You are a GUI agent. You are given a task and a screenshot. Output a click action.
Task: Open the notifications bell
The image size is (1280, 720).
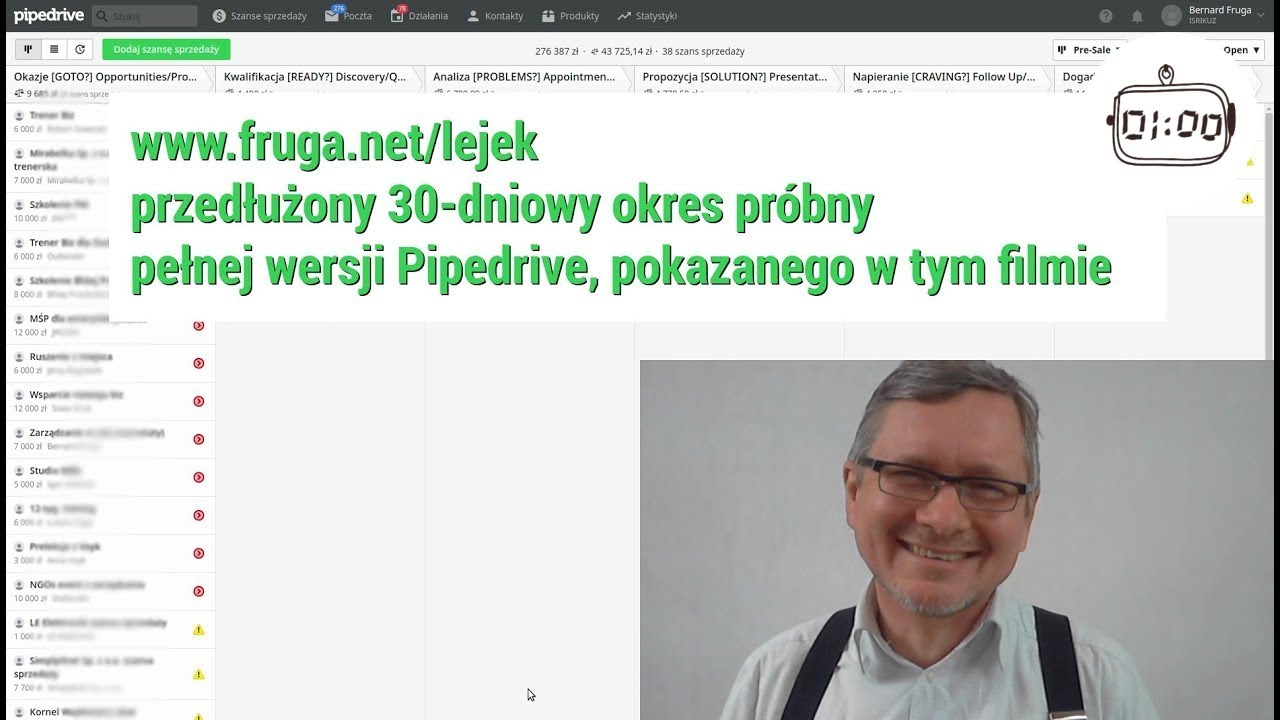click(1137, 16)
